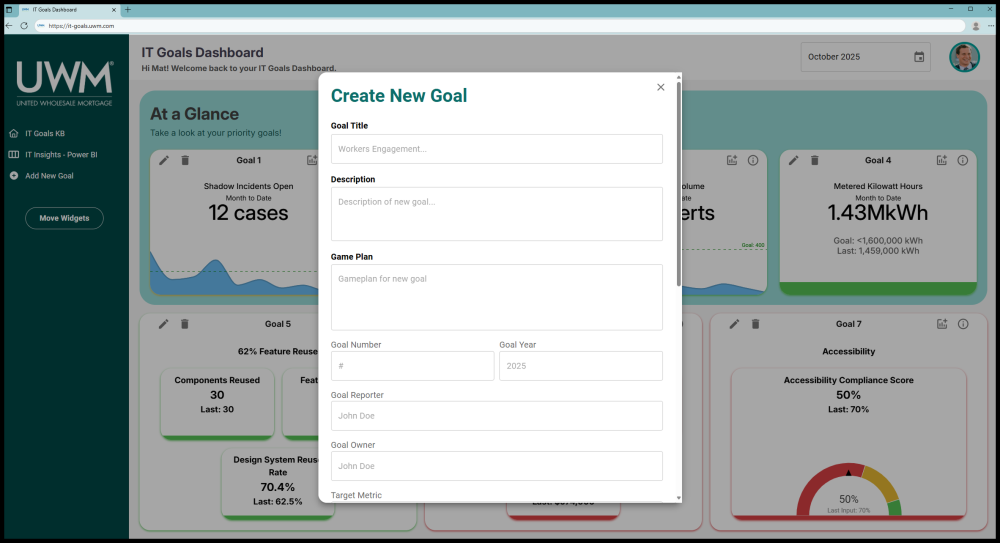
Task: Focus the Goal Number field
Action: click(x=412, y=366)
